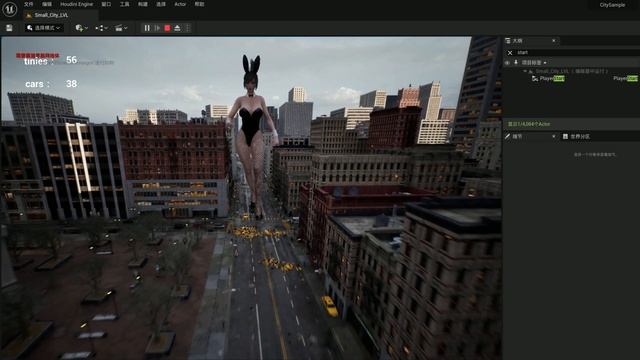Advance the simulation by one frame

click(157, 28)
